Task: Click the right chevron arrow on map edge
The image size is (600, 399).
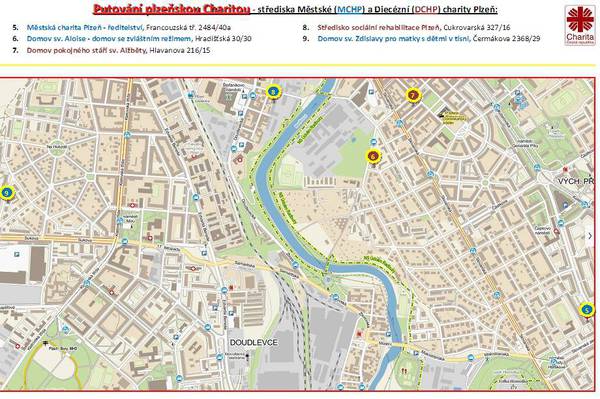Action: (x=590, y=236)
